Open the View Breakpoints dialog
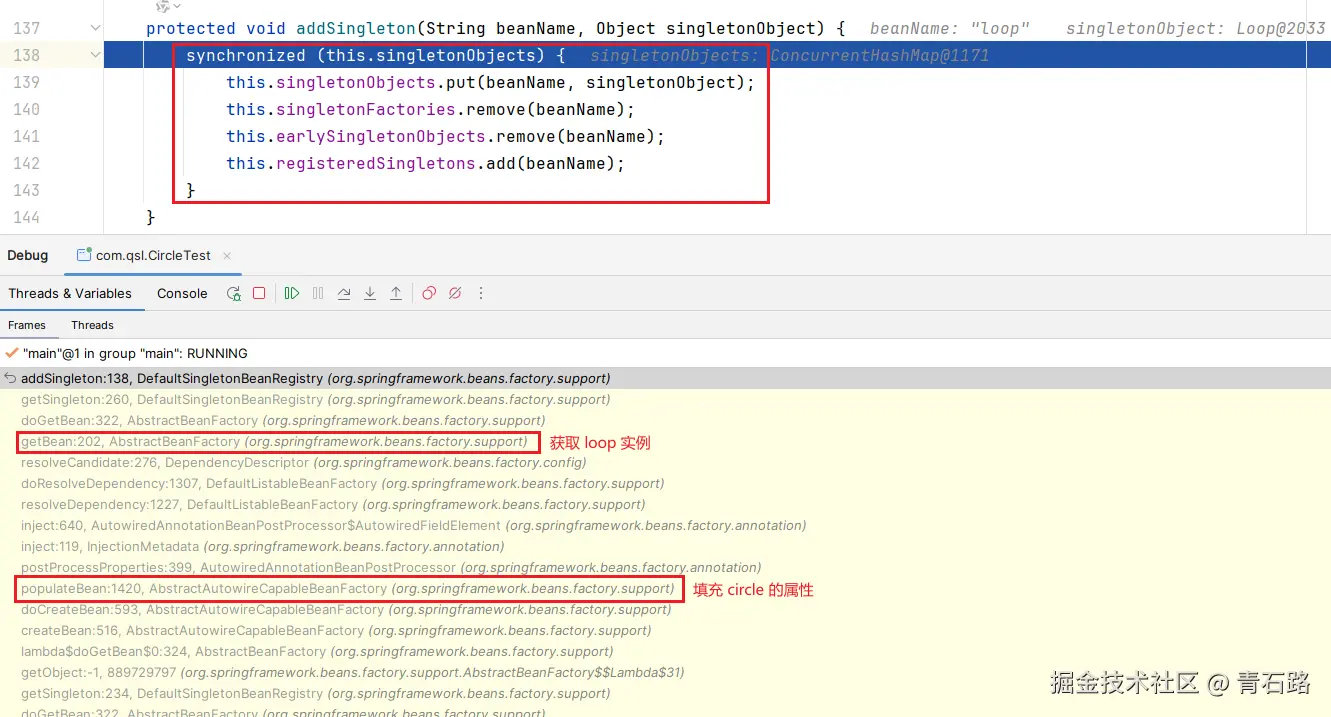Screen dimensions: 1331x717 [x=429, y=293]
